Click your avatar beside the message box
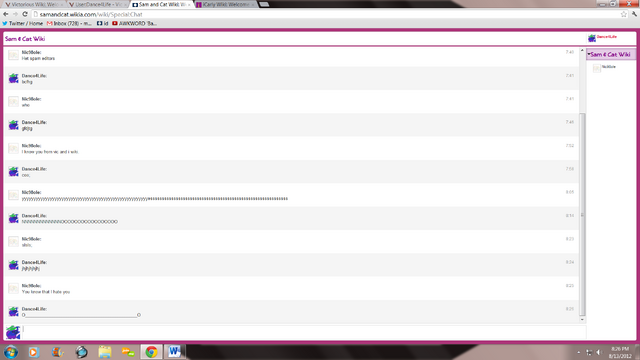Image resolution: width=640 pixels, height=360 pixels. [13, 332]
